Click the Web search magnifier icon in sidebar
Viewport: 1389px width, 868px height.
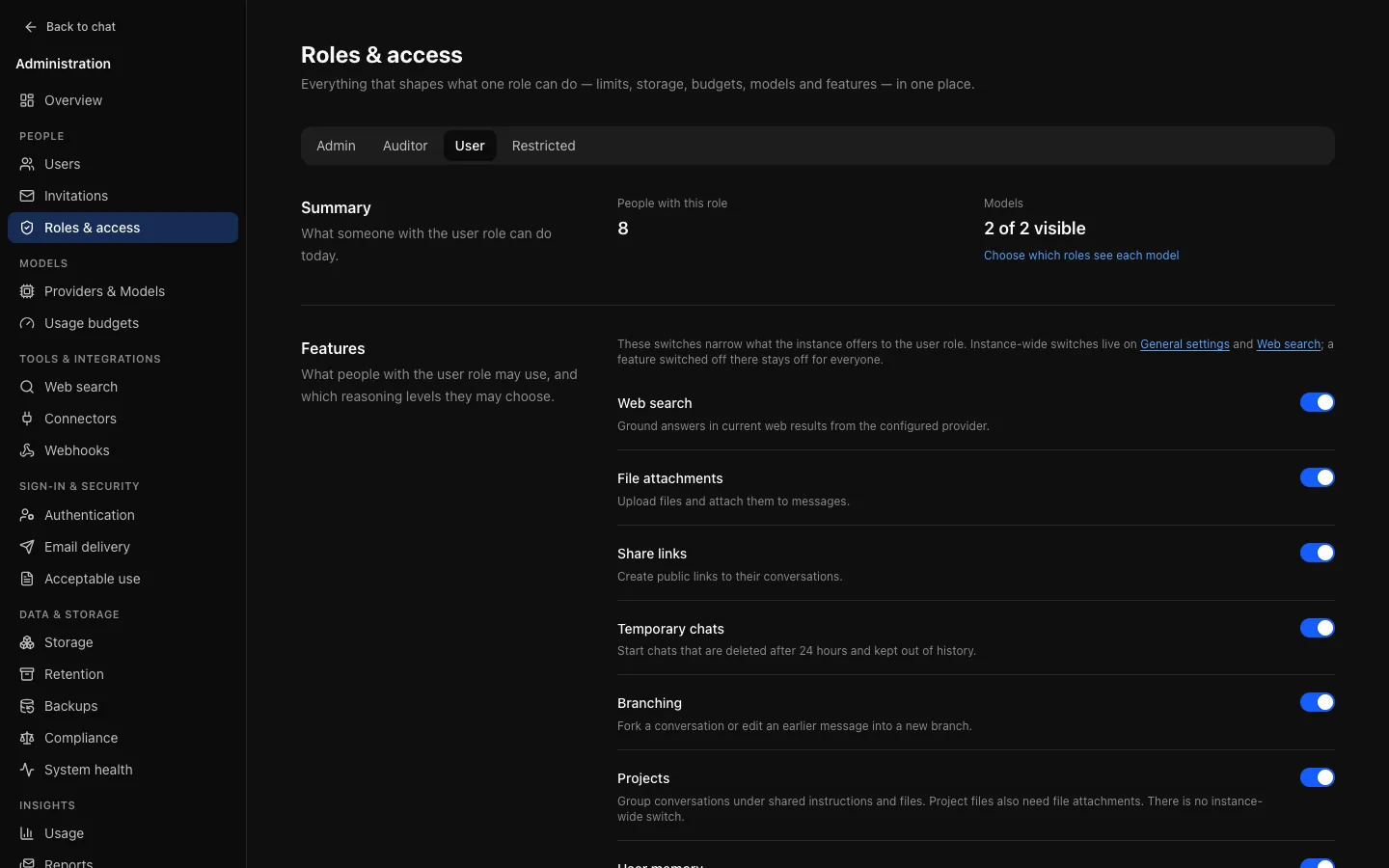coord(27,387)
